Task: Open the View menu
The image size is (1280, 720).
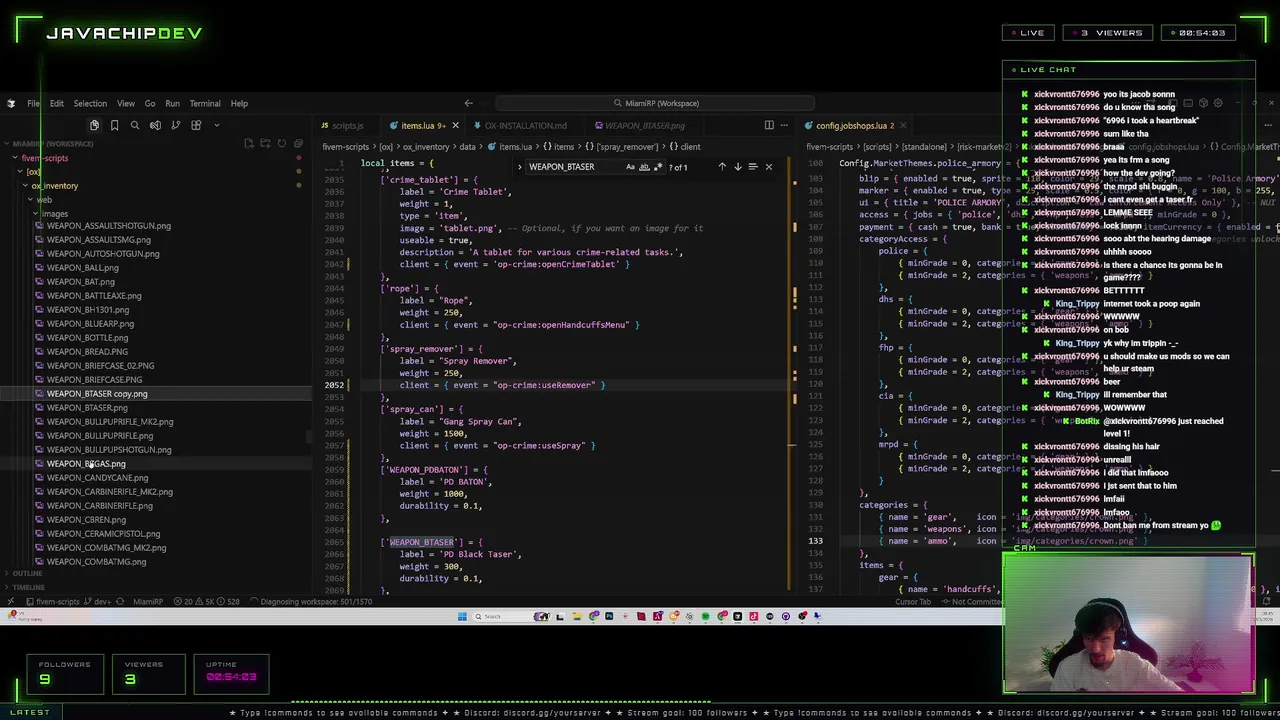Action: (x=126, y=103)
